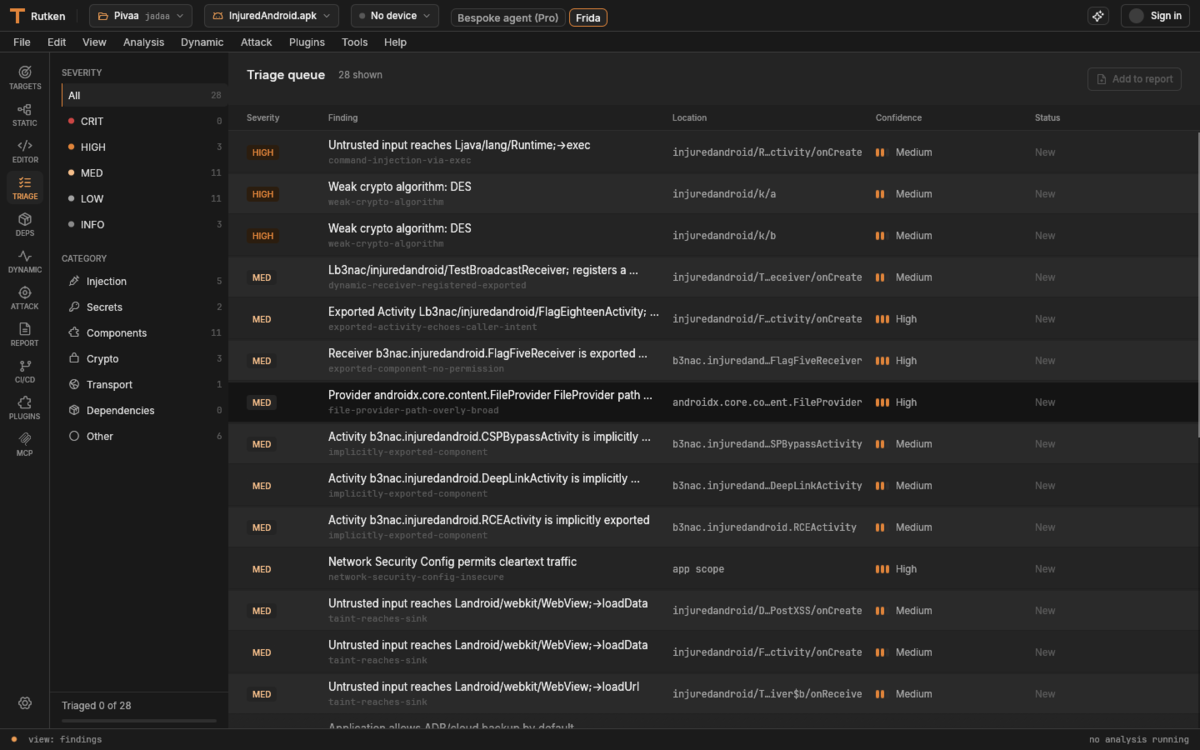
Task: Filter by Components category
Action: 144,333
